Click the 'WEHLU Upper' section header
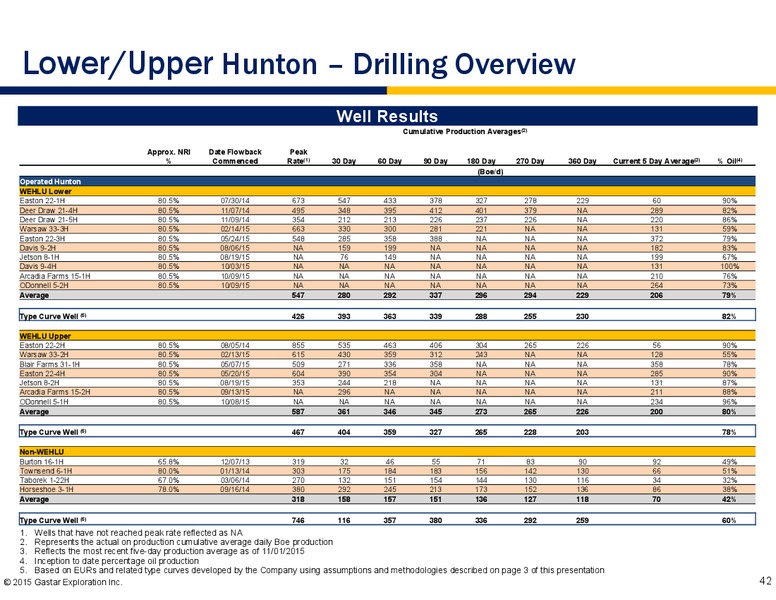The width and height of the screenshot is (776, 600). (387, 336)
